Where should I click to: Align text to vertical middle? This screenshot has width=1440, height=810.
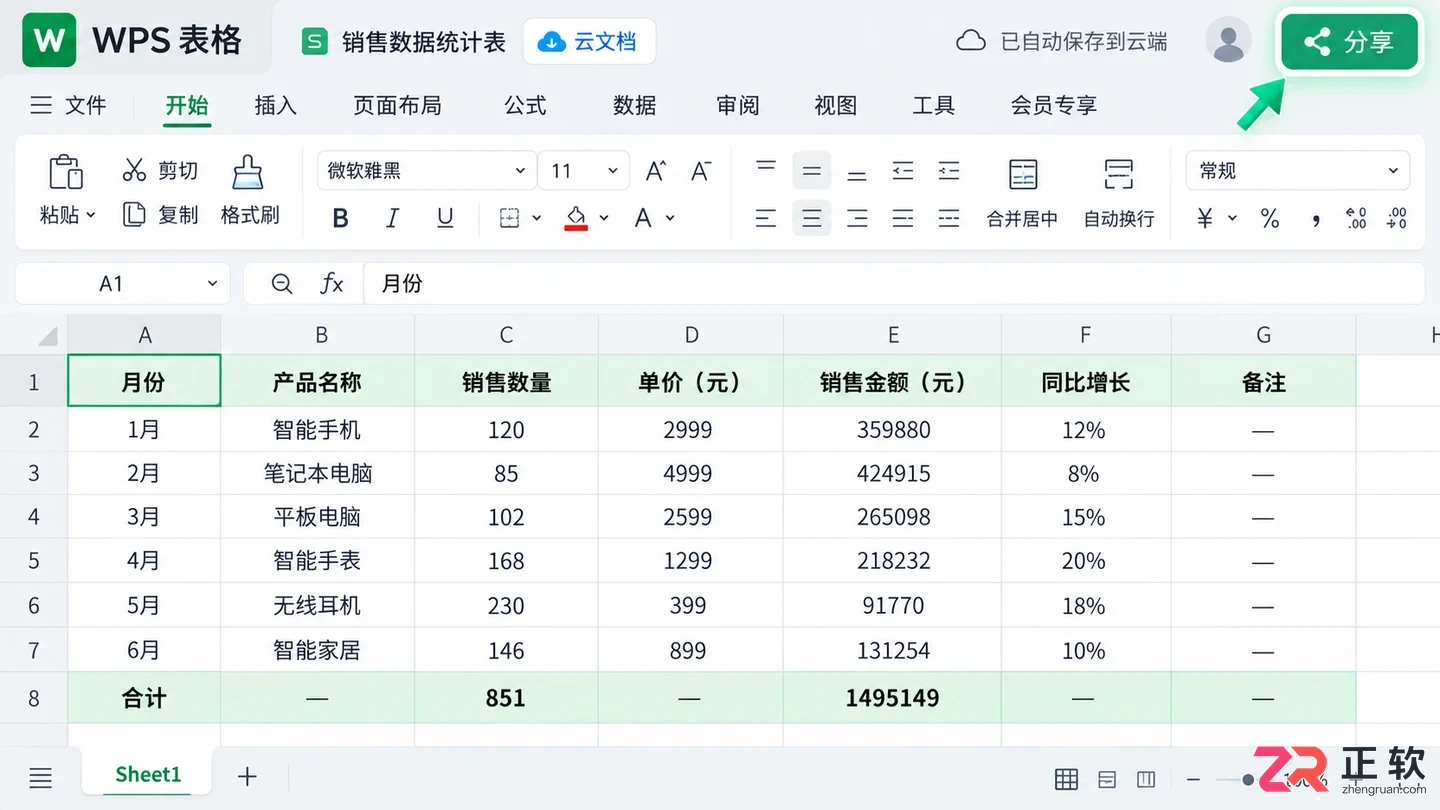(812, 171)
